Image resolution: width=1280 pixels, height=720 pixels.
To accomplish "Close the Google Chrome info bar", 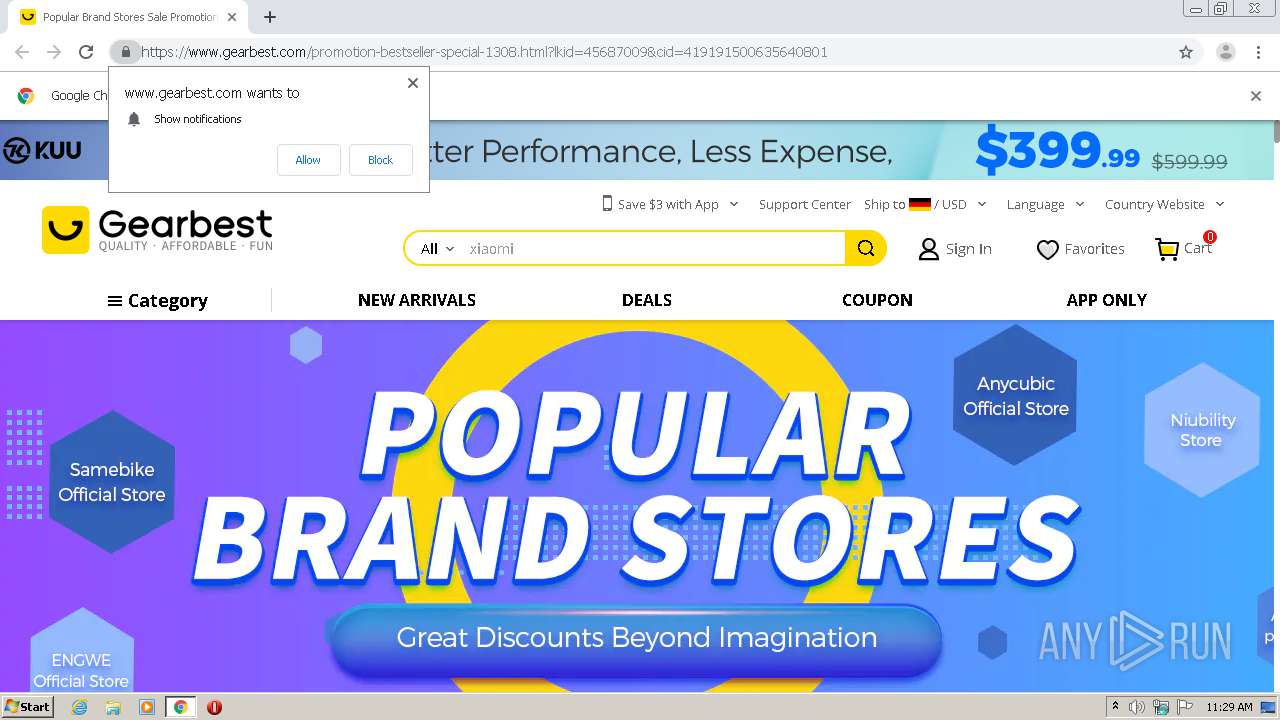I will tap(1256, 96).
